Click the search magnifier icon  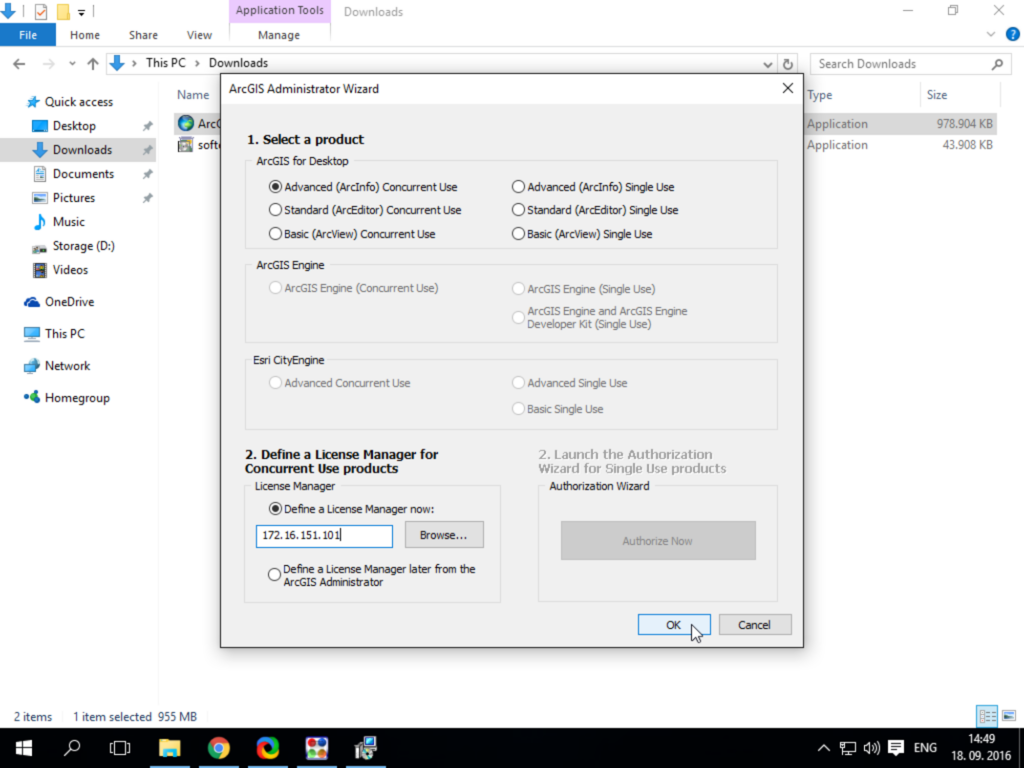[997, 64]
